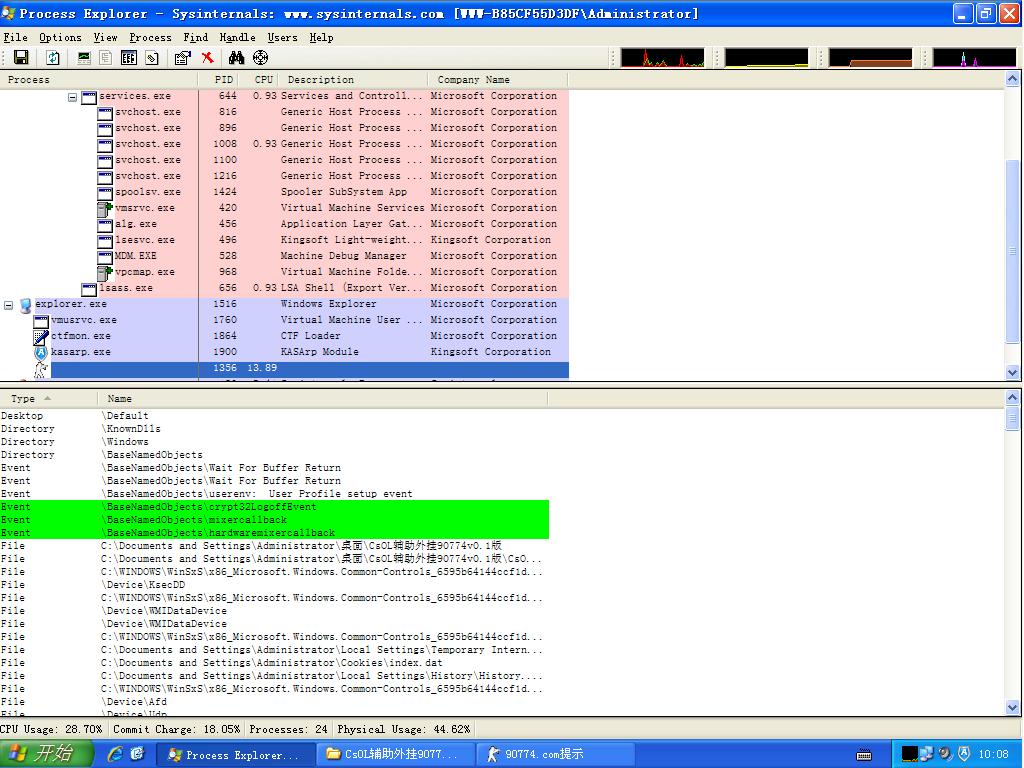The image size is (1024, 768).
Task: Sort by the Company Name column header
Action: pyautogui.click(x=498, y=80)
